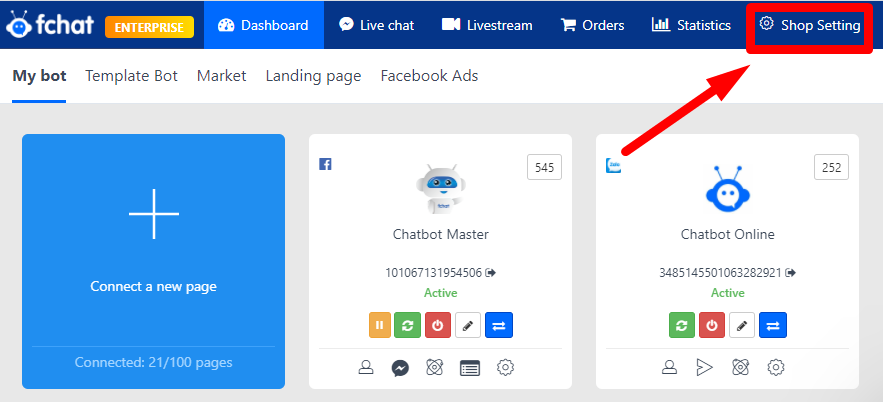Open gear settings on Chatbot Master card
The image size is (883, 402).
[x=506, y=368]
